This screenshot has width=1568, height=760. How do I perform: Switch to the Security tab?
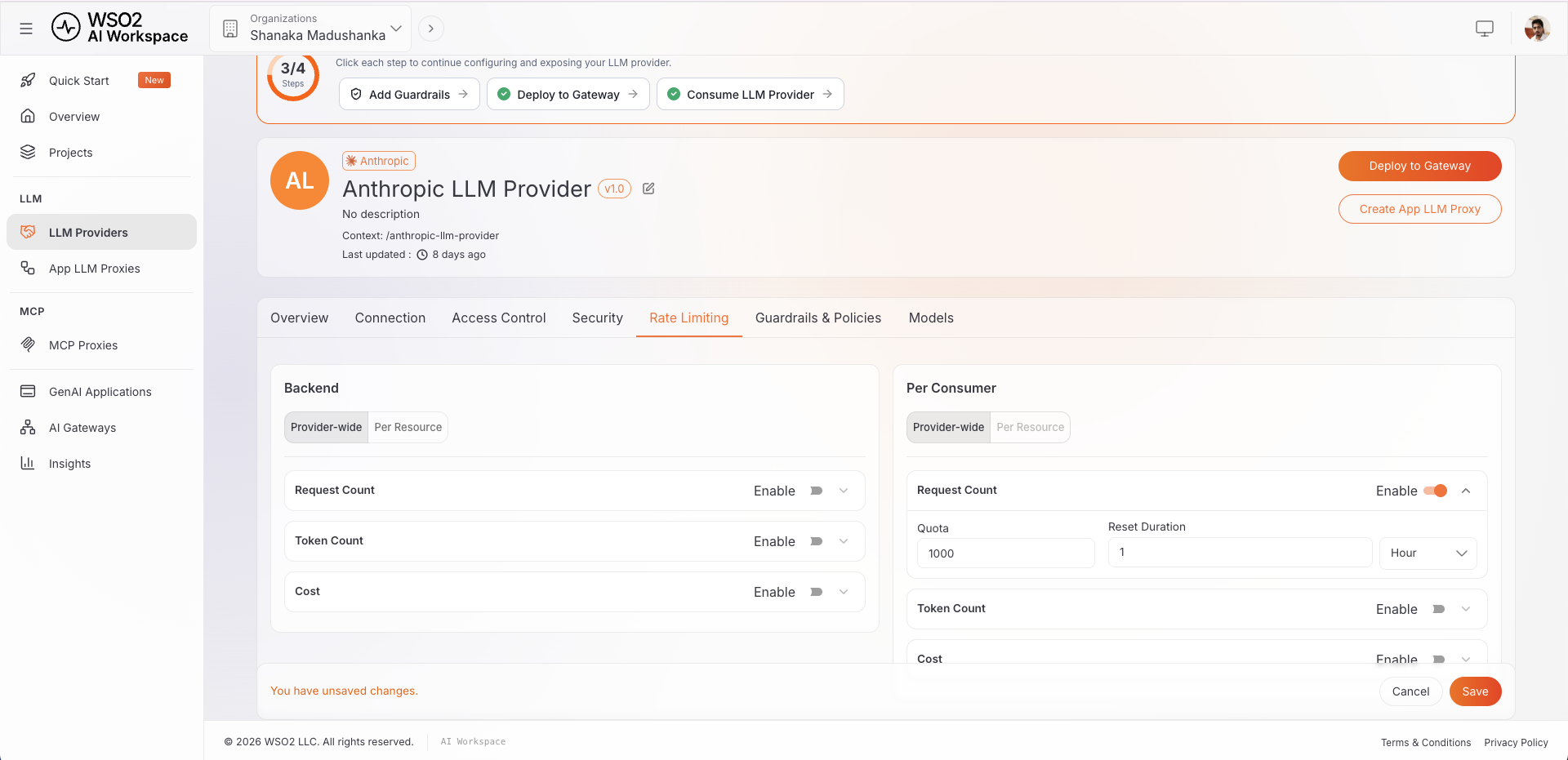[597, 318]
